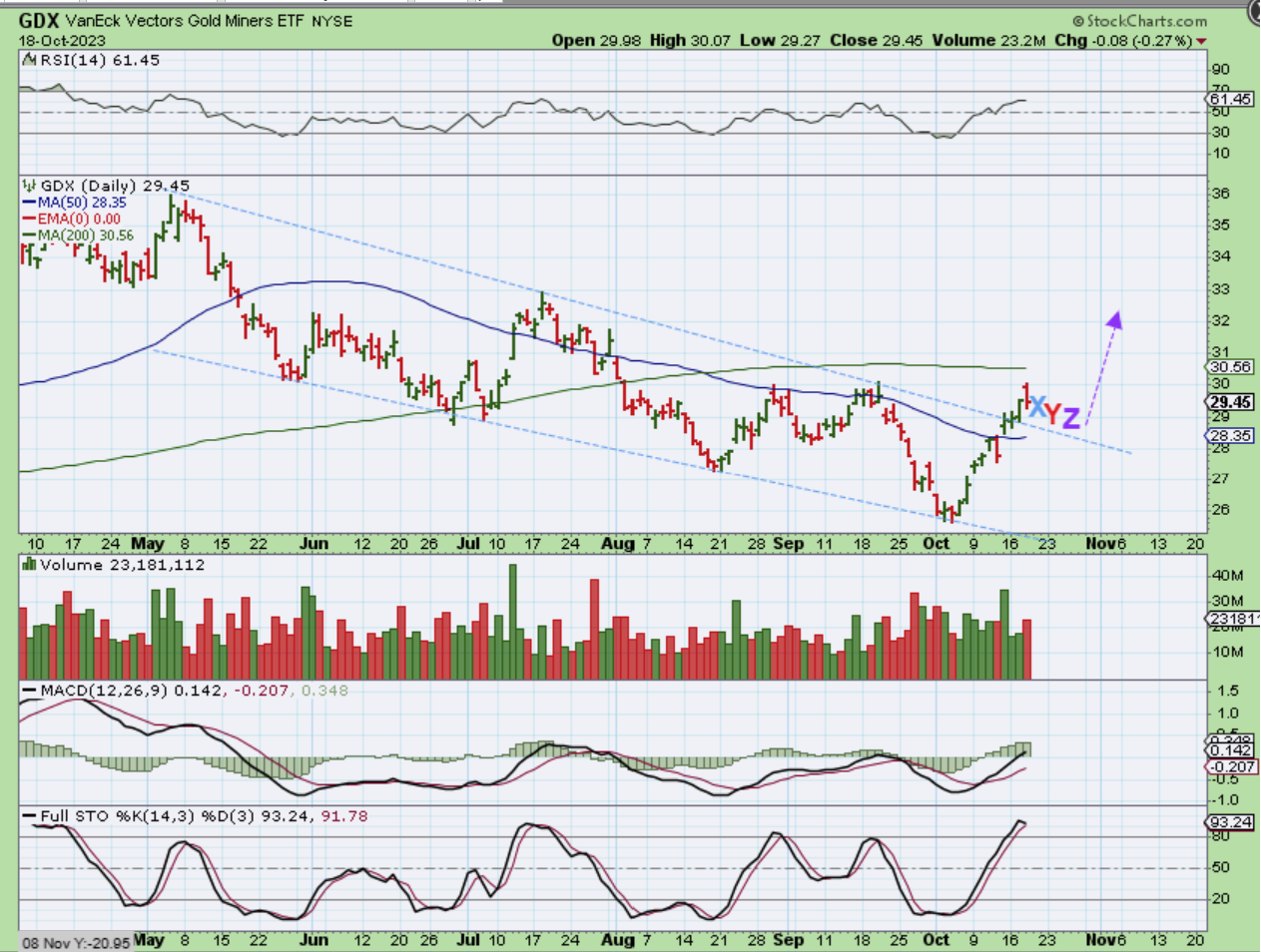Image resolution: width=1261 pixels, height=952 pixels.
Task: Click the 'MACD(12,26,9) 0.142' panel label
Action: 132,691
